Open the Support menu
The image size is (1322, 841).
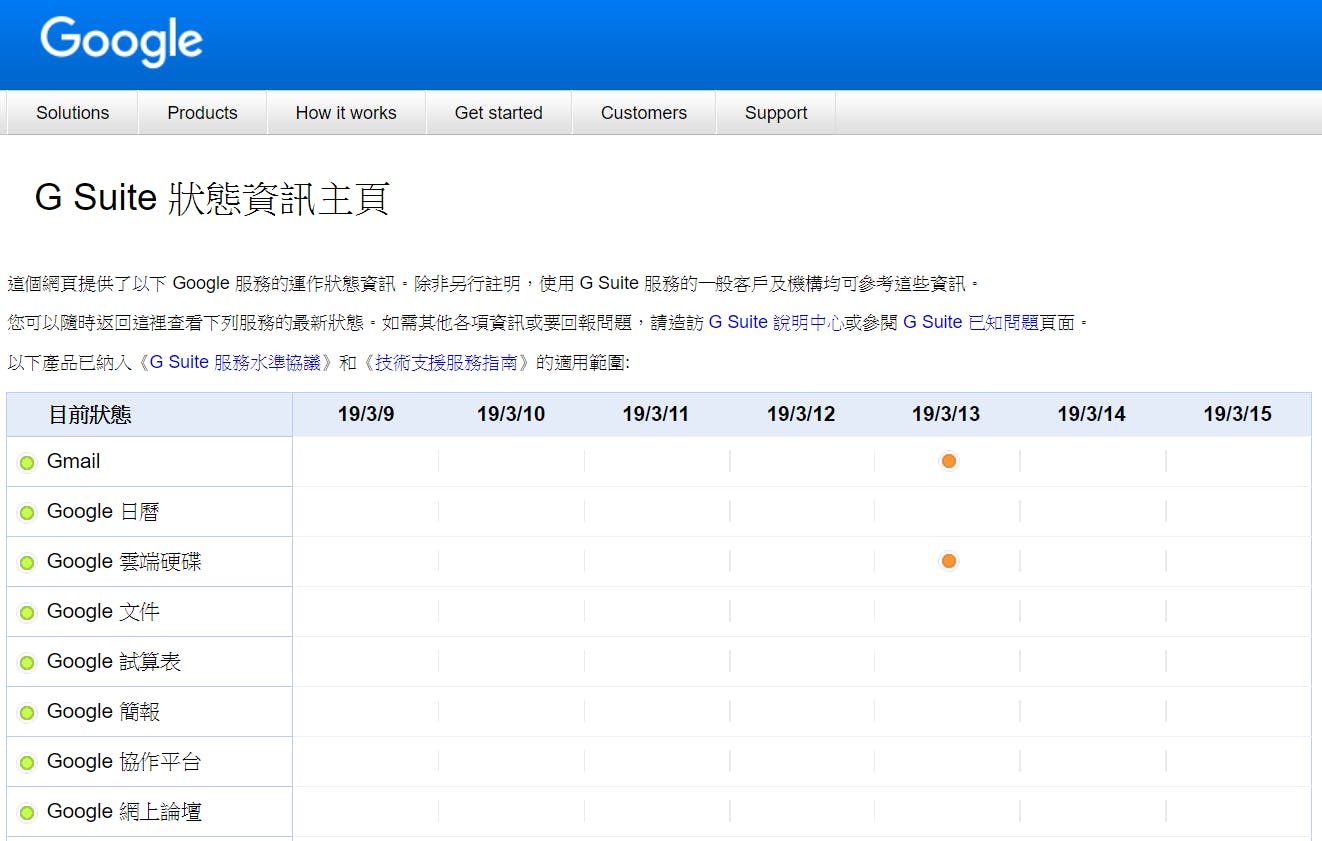pyautogui.click(x=776, y=113)
